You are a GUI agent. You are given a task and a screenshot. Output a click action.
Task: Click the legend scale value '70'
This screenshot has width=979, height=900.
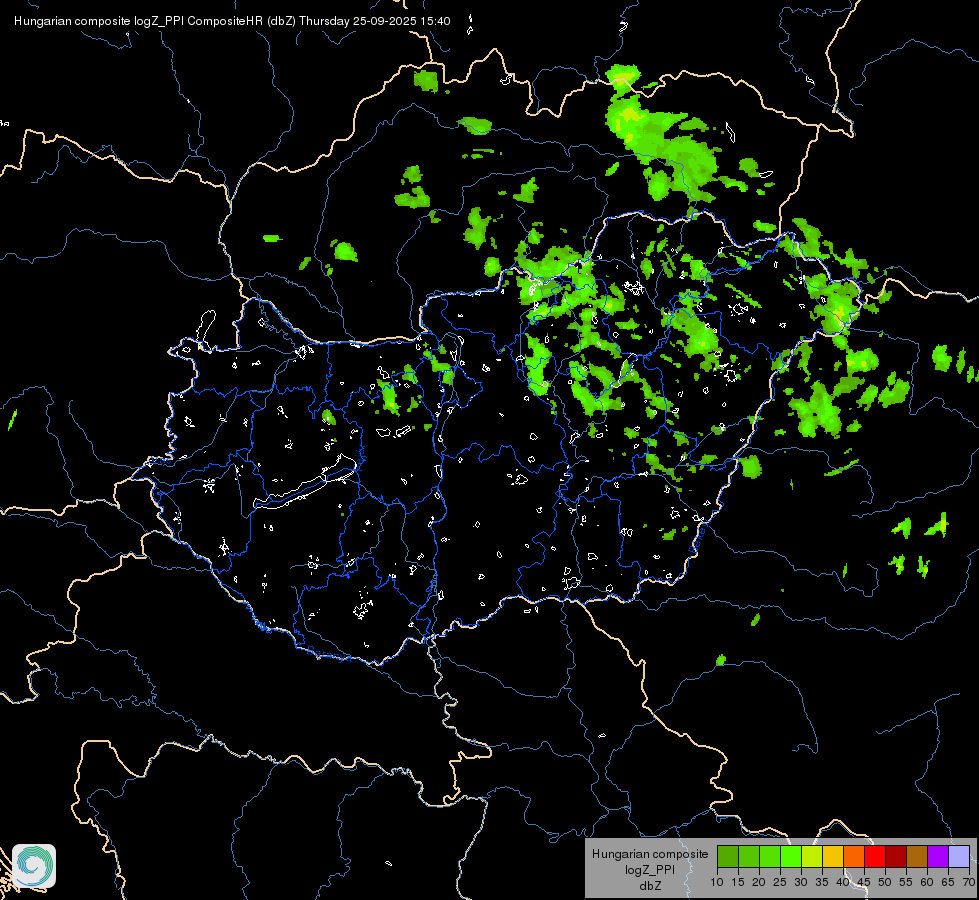(x=969, y=882)
